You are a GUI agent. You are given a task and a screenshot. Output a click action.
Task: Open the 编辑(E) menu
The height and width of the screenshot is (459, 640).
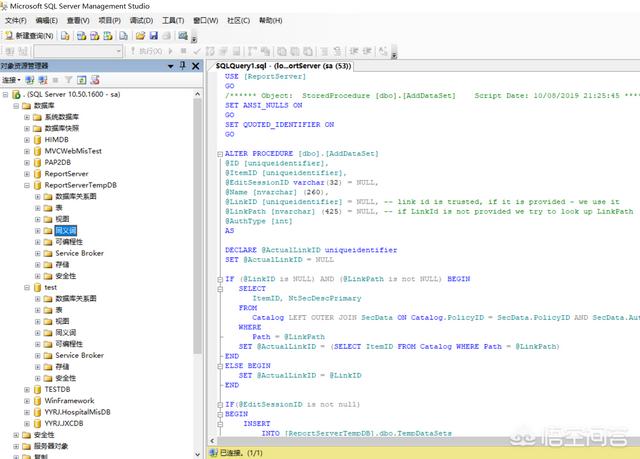point(47,20)
